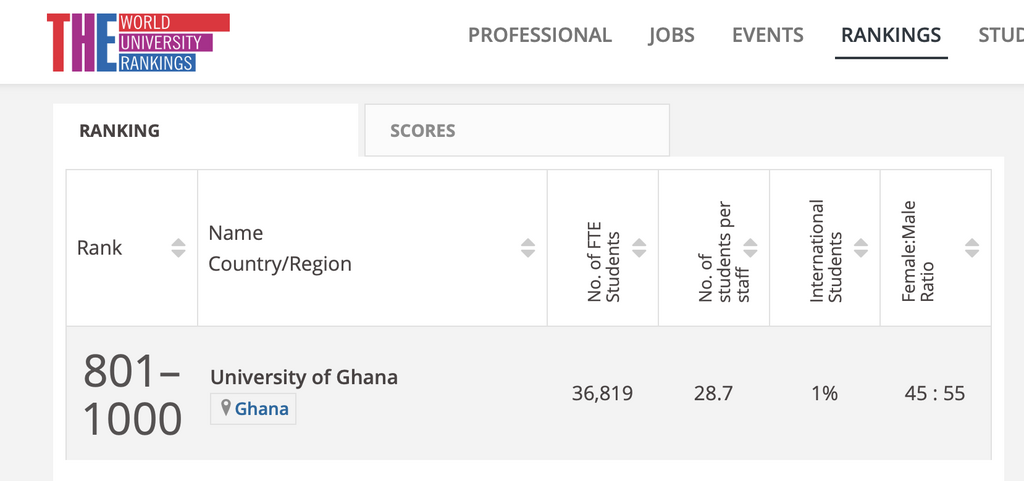Click the THE World University Rankings logo
Image resolution: width=1024 pixels, height=481 pixels.
pyautogui.click(x=138, y=42)
